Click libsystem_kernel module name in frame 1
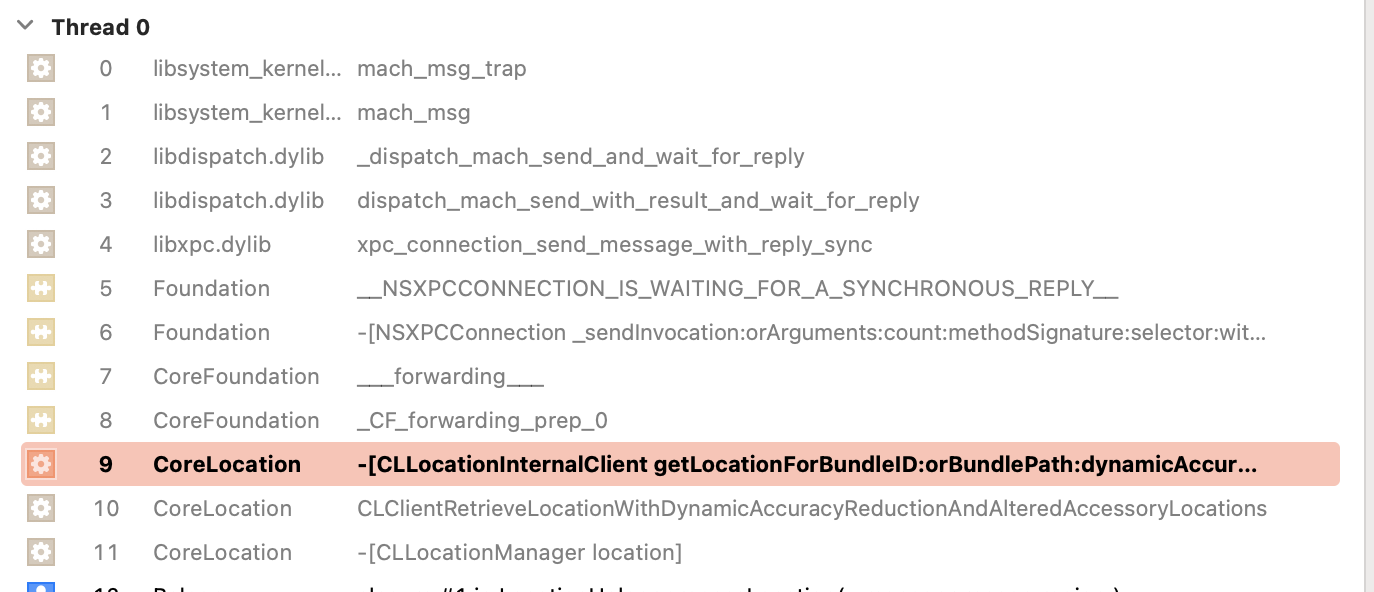Image resolution: width=1374 pixels, height=592 pixels. (247, 113)
